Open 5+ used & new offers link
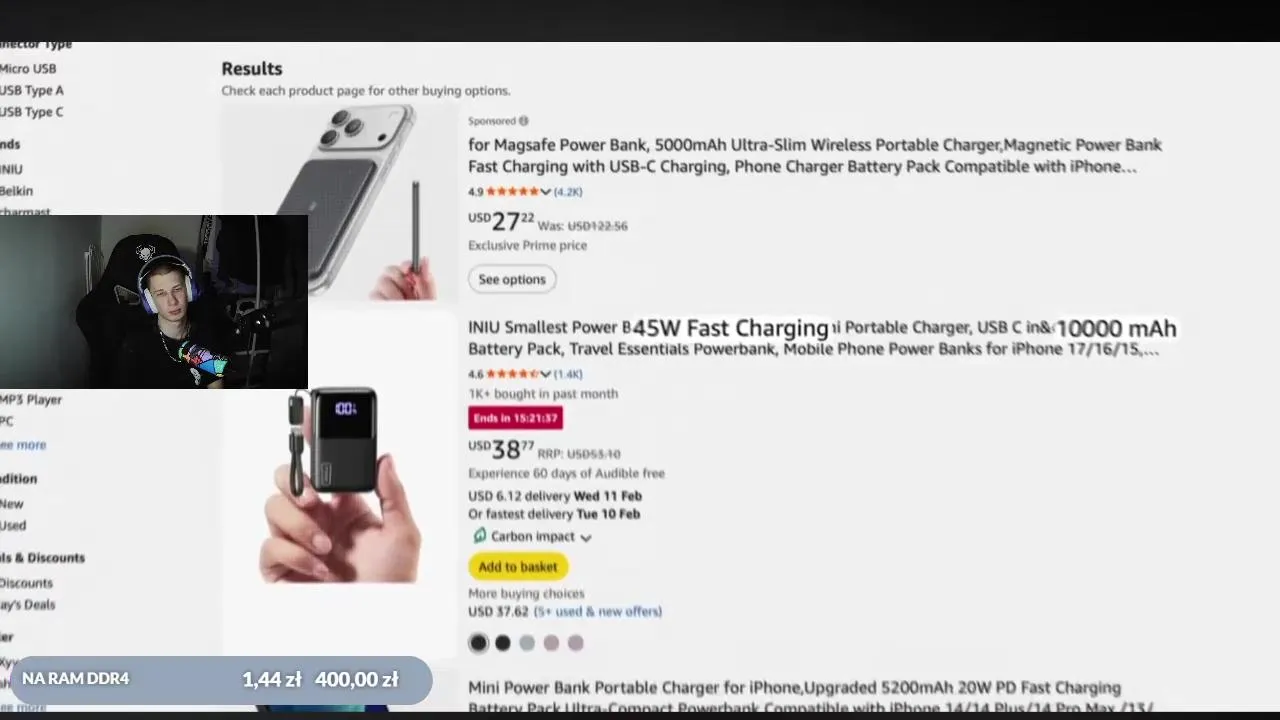Image resolution: width=1280 pixels, height=720 pixels. coord(598,611)
